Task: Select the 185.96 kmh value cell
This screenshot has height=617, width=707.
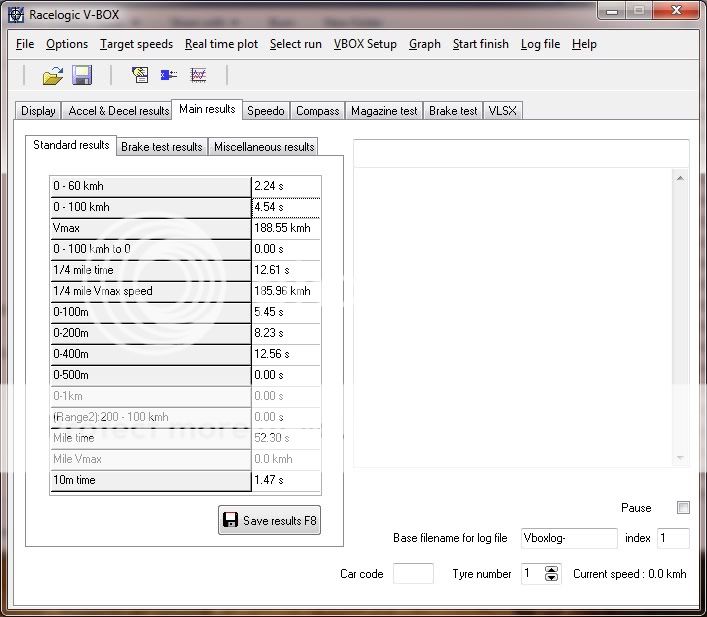Action: coord(286,291)
